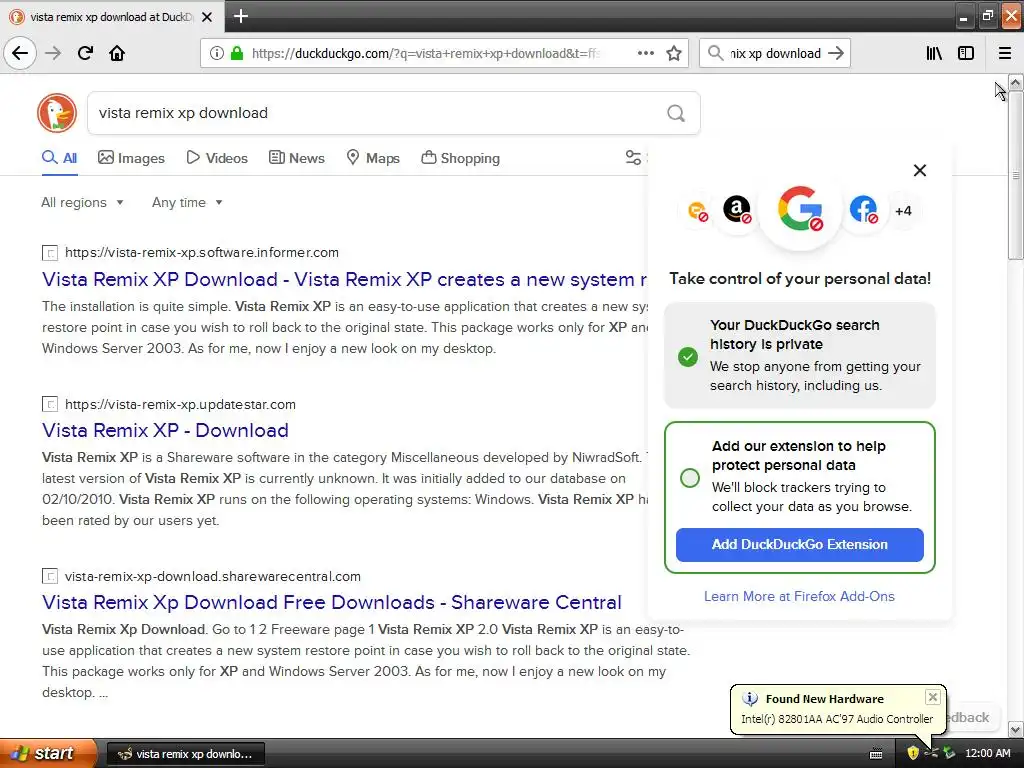This screenshot has height=768, width=1024.
Task: Open Learn More at Firefox Add-Ons link
Action: pyautogui.click(x=799, y=596)
